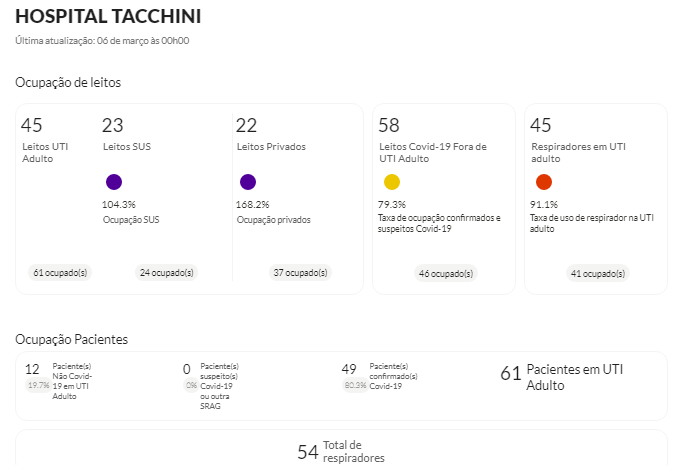
Task: Select the 46 ocupado(s) badge
Action: 446,274
